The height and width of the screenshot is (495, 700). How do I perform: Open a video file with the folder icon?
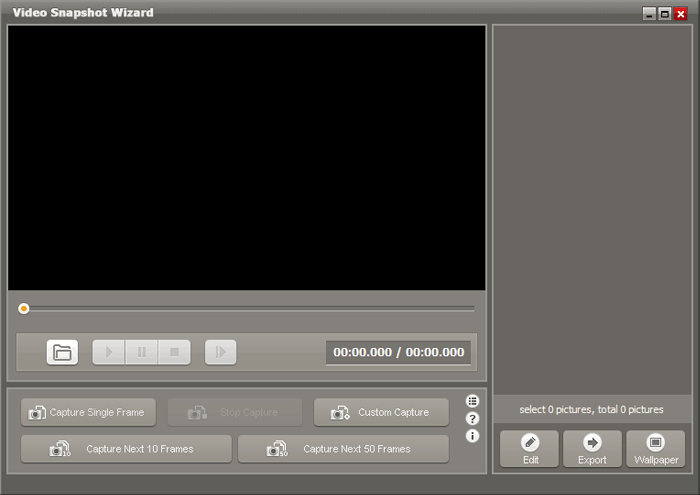(62, 352)
